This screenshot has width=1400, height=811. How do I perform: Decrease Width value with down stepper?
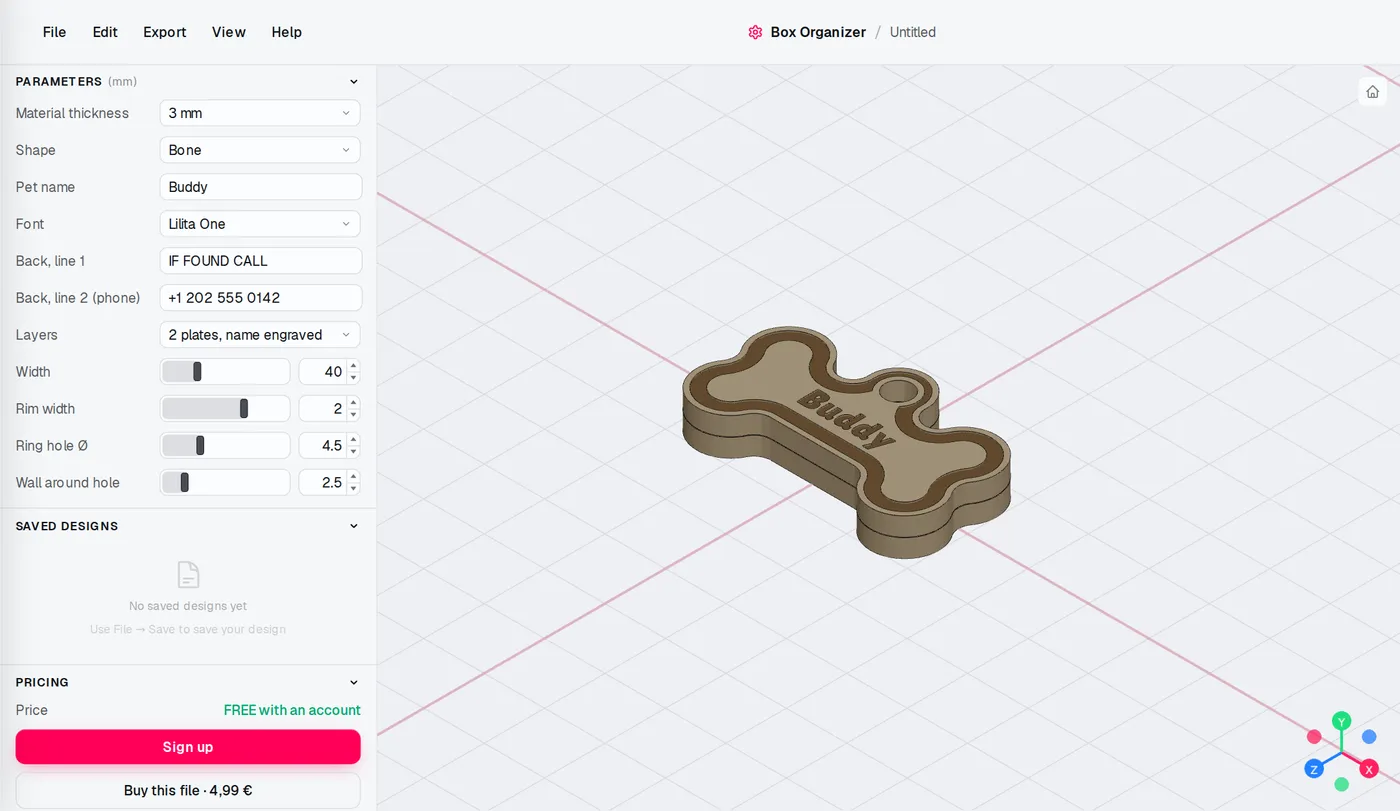point(353,378)
